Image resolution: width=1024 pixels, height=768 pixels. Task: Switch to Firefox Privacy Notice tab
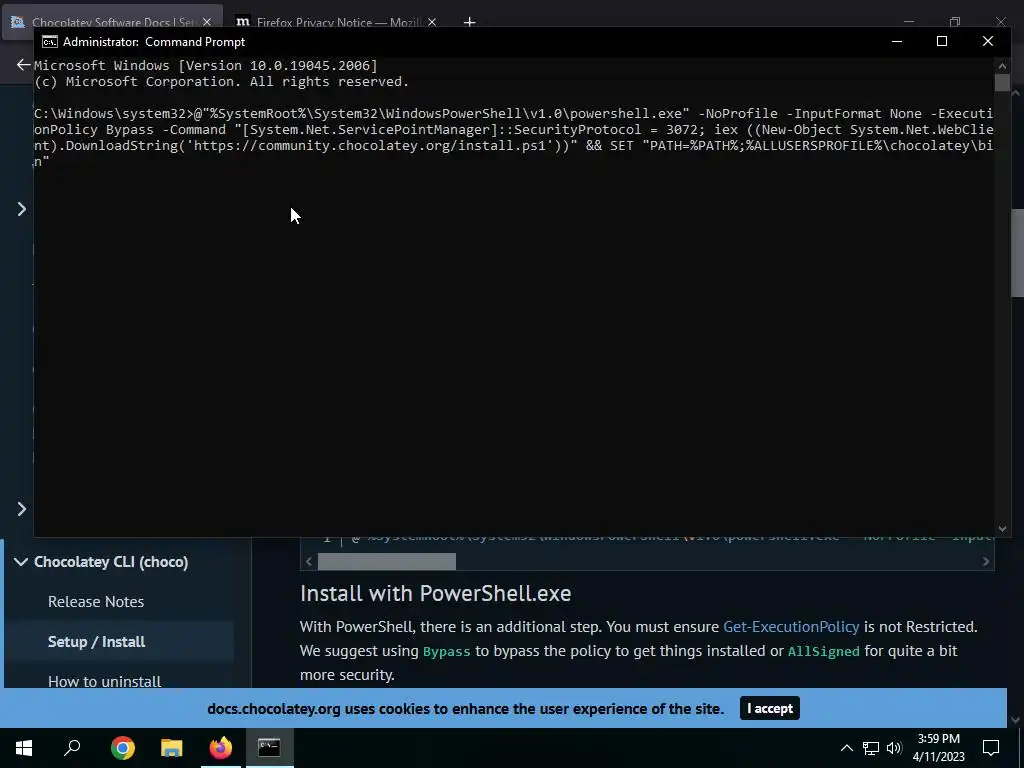tap(336, 22)
